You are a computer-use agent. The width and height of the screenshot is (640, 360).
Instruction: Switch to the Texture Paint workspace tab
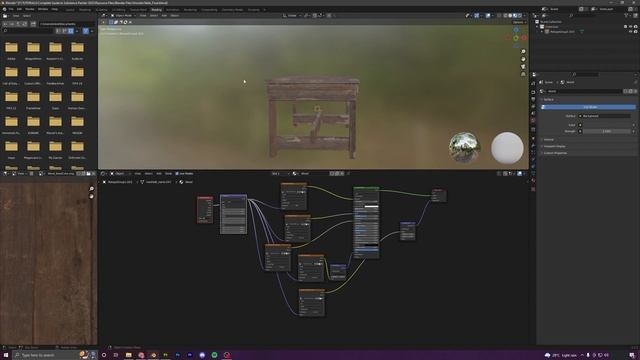tap(138, 9)
